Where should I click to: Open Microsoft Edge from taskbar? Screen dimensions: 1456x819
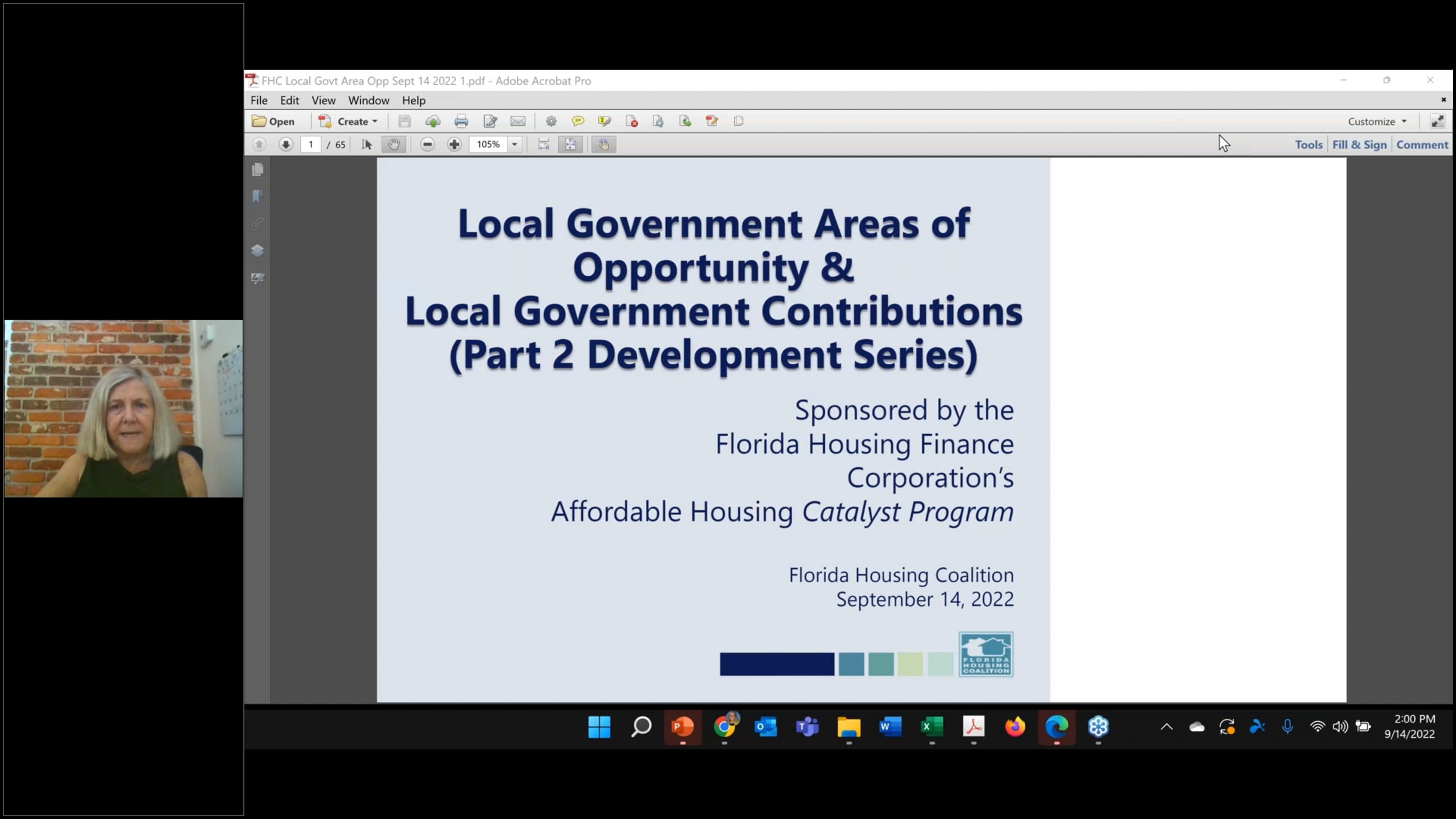[x=1057, y=727]
